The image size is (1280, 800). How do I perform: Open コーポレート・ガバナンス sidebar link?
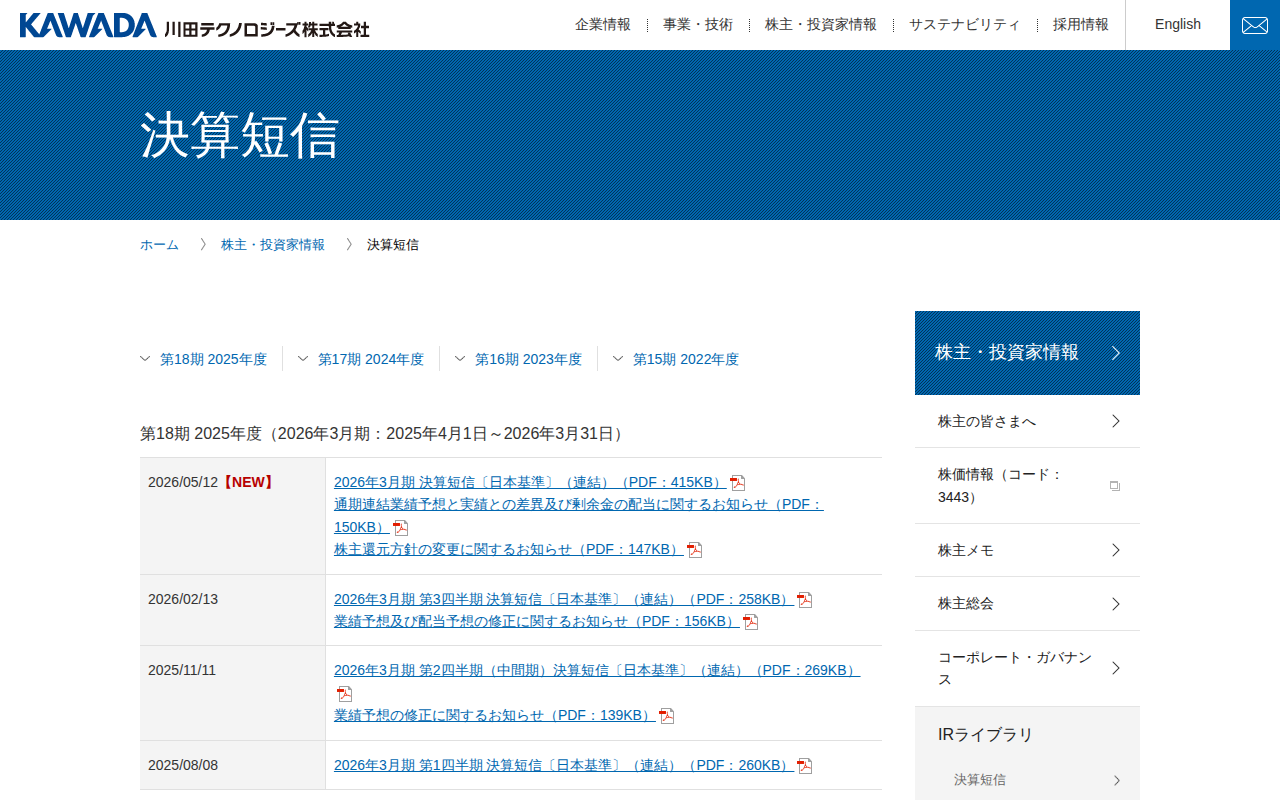[x=1027, y=668]
